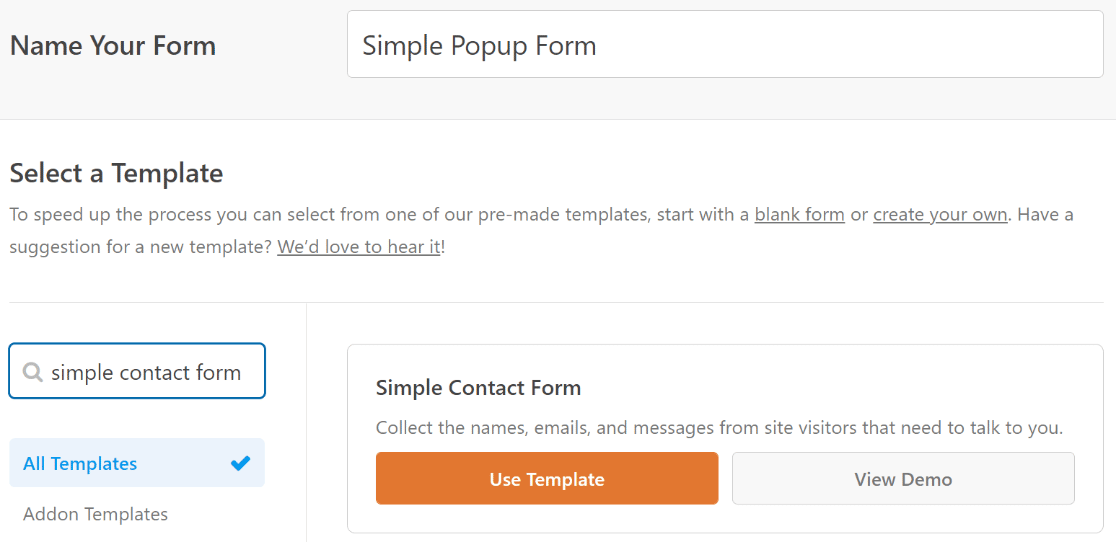Viewport: 1116px width, 542px height.
Task: Click into the template search box
Action: [x=137, y=371]
